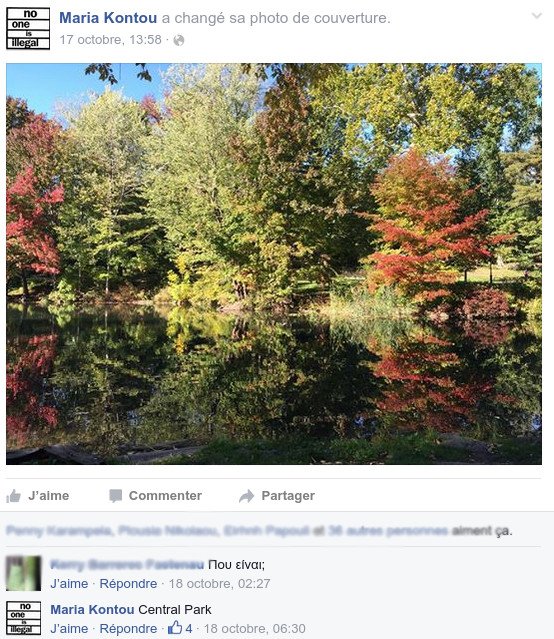Click the Commenter speech bubble icon

coord(115,496)
